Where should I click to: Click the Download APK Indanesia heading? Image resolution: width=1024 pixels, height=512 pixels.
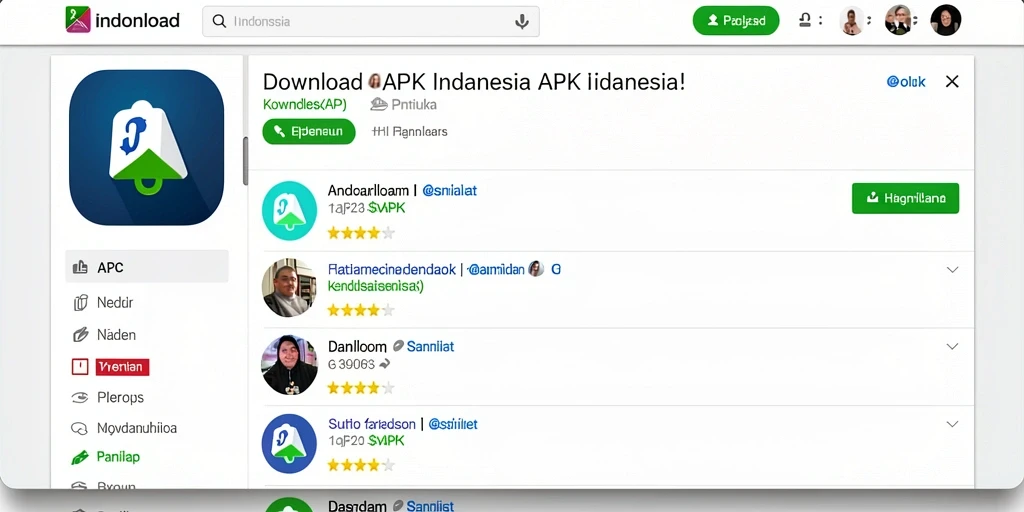coord(474,82)
